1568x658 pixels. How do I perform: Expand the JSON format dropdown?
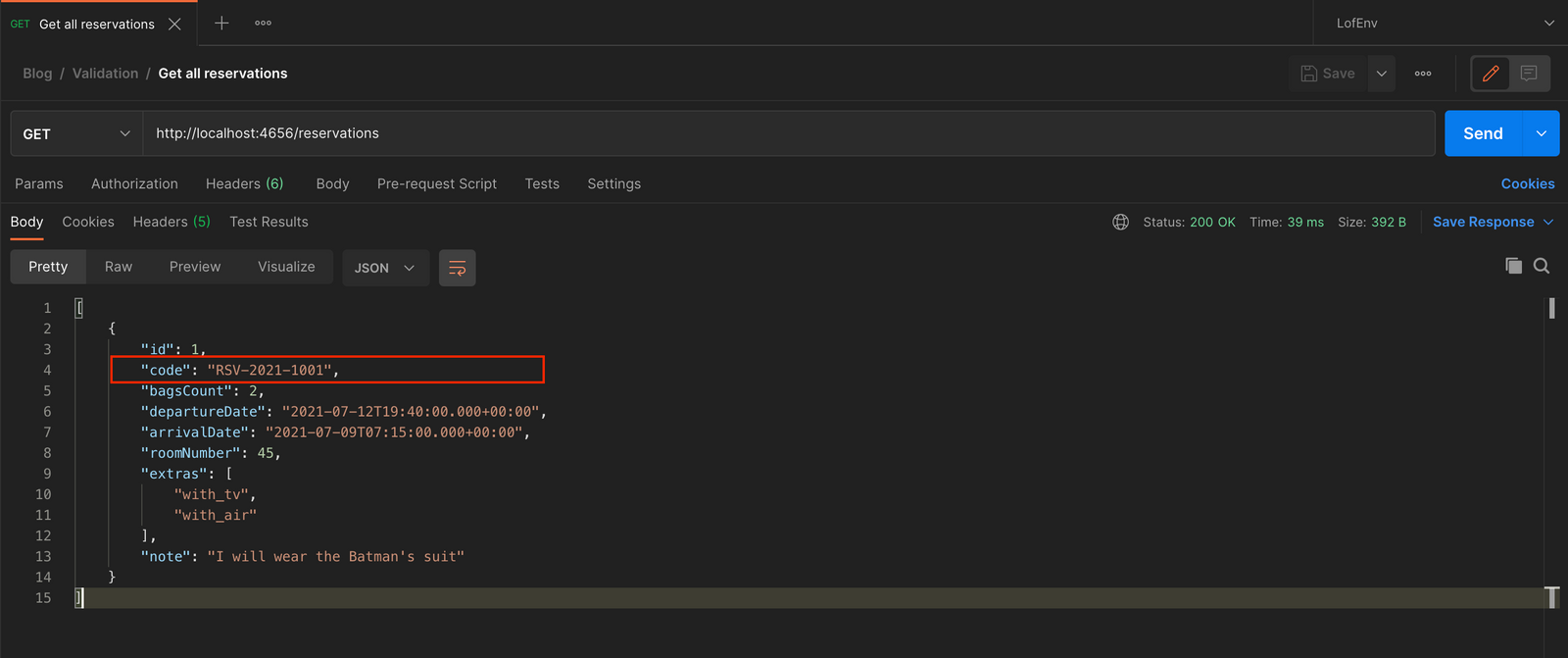385,268
